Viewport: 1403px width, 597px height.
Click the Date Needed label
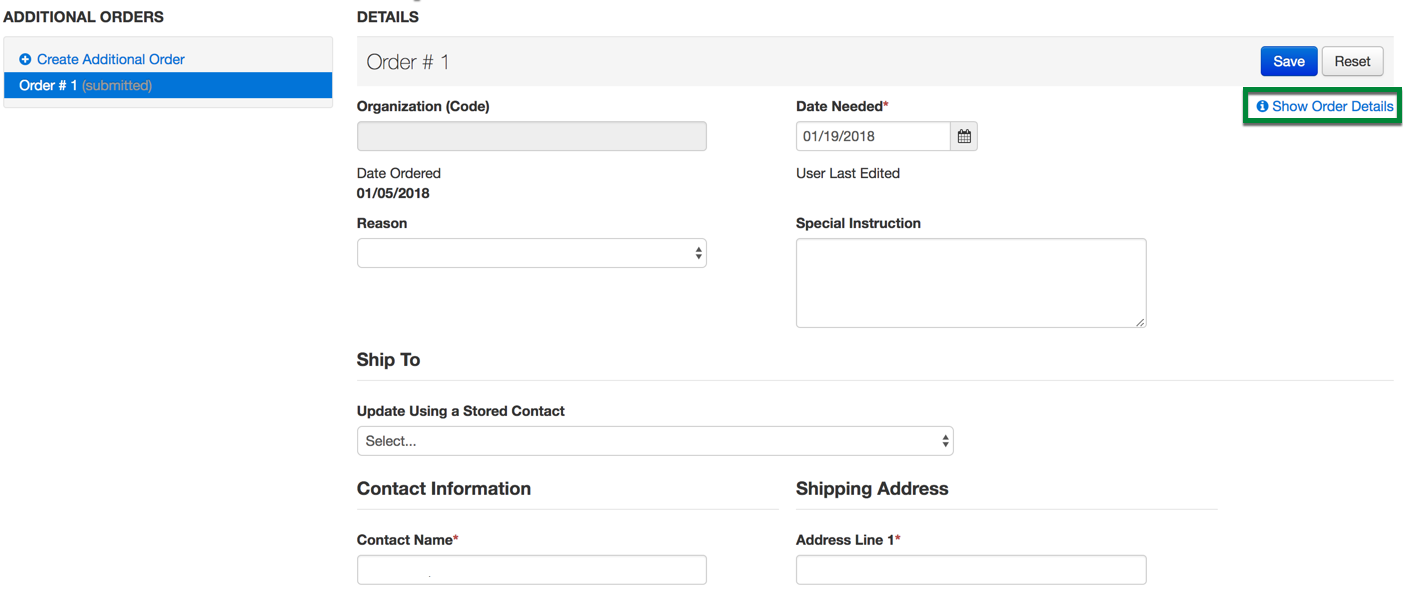pyautogui.click(x=839, y=107)
